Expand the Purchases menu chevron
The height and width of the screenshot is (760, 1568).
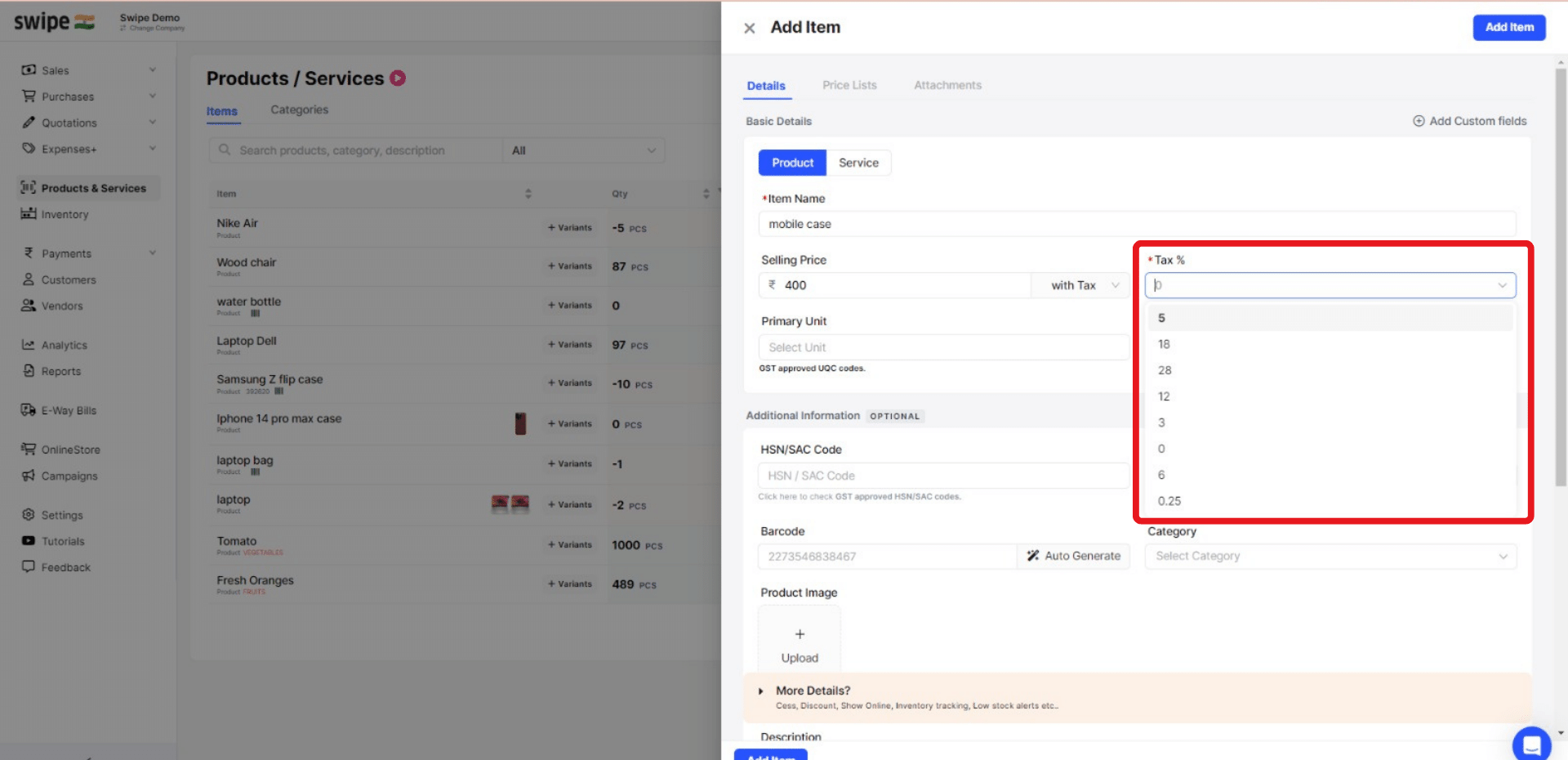pyautogui.click(x=153, y=96)
